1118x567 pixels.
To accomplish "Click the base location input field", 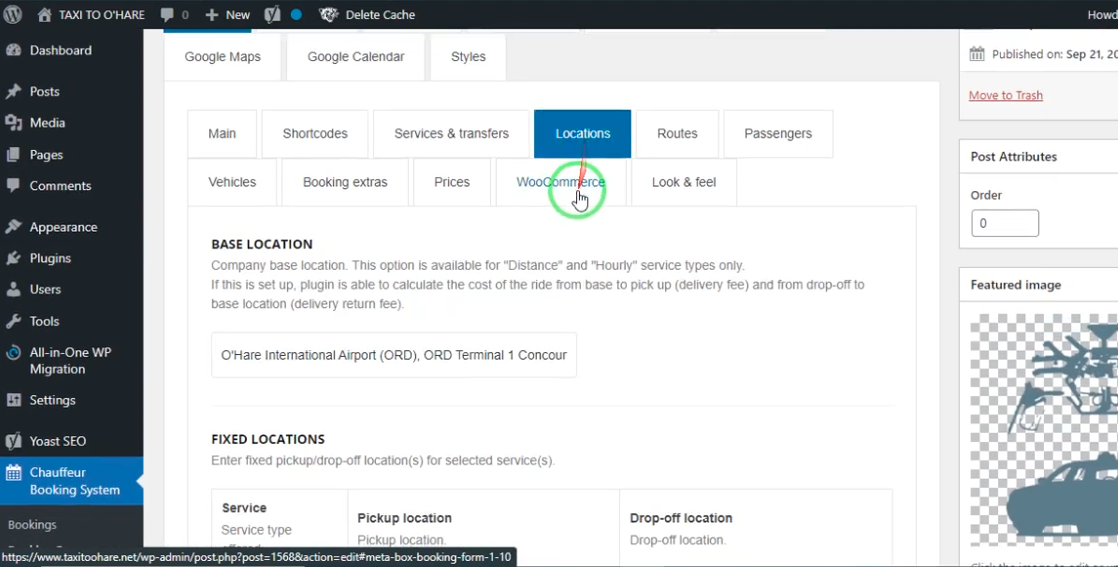I will (394, 355).
